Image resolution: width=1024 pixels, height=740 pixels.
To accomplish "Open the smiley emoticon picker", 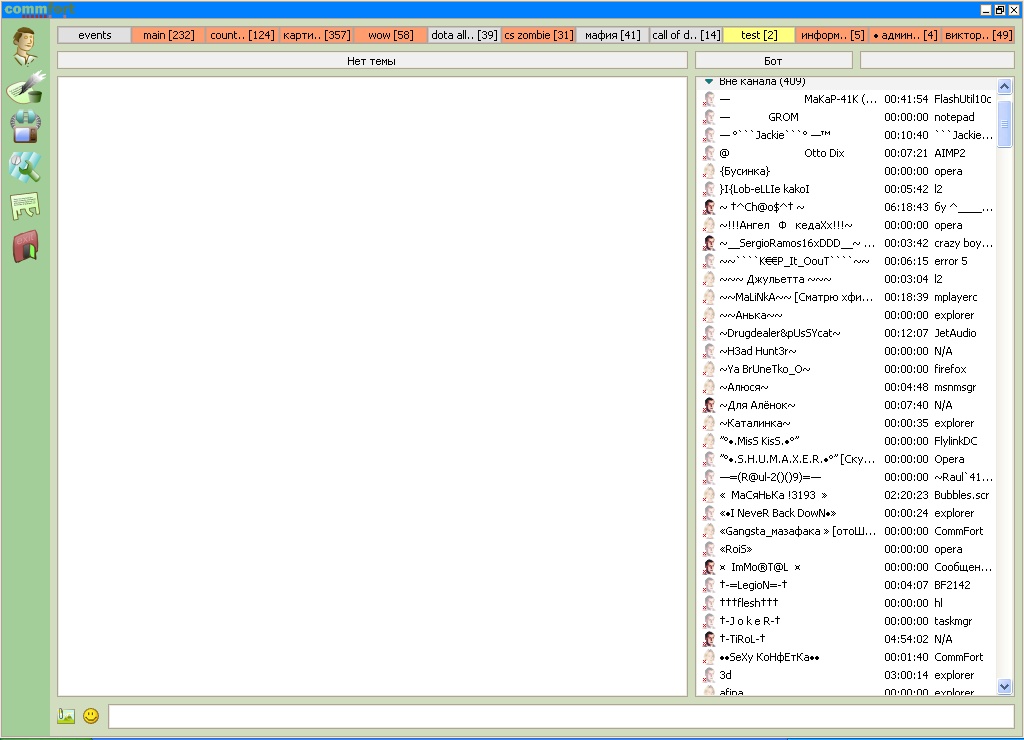I will point(91,716).
